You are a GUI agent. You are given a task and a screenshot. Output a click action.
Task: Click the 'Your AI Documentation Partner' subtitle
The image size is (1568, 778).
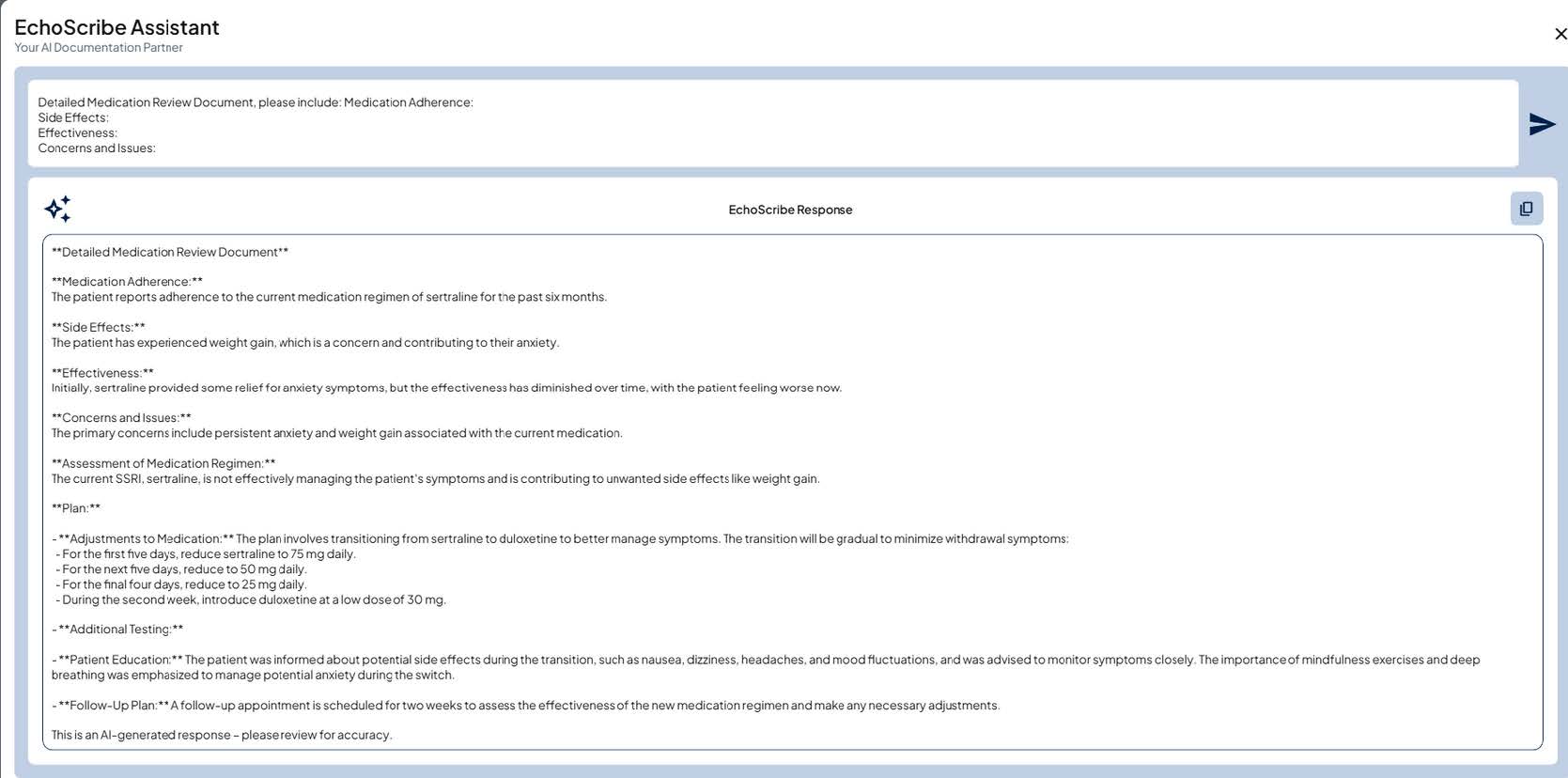[x=99, y=48]
